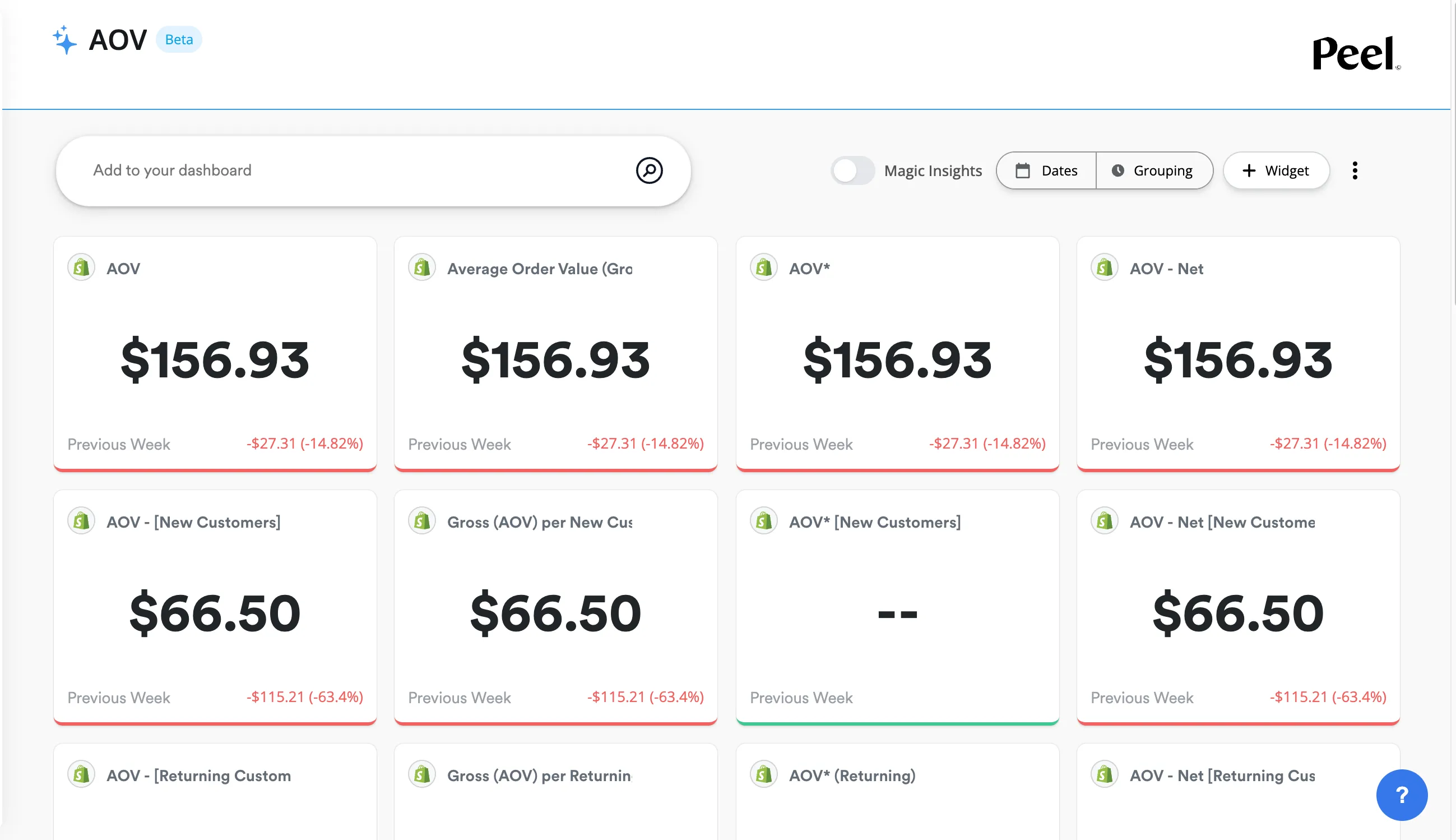Click the $156.93 value on the Average Order Value (Gro card
1456x840 pixels.
(555, 360)
